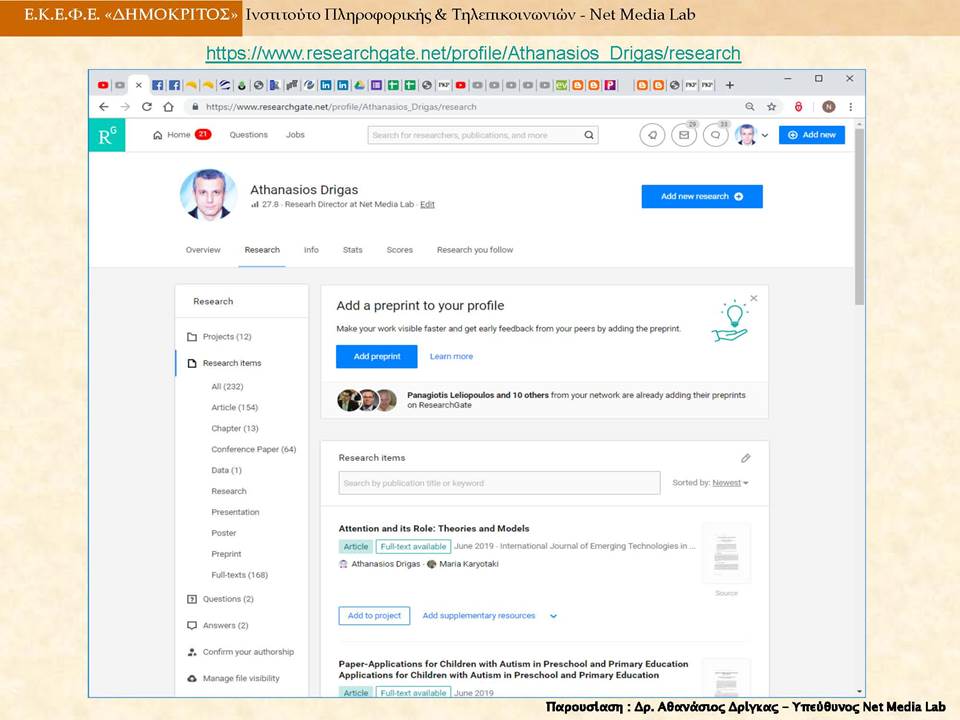Open the account dropdown next to header avatar
Image resolution: width=960 pixels, height=720 pixels.
pyautogui.click(x=765, y=135)
